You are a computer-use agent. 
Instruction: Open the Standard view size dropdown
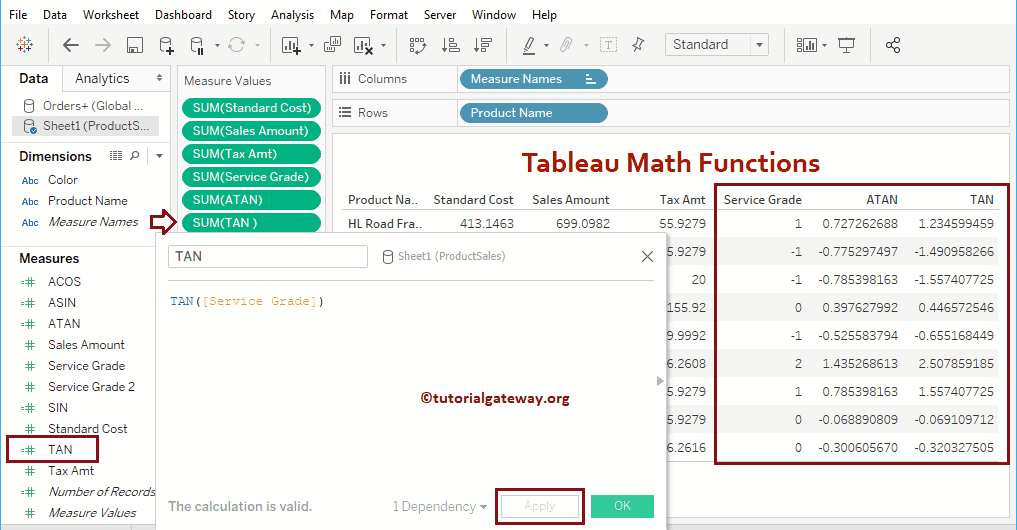click(760, 45)
